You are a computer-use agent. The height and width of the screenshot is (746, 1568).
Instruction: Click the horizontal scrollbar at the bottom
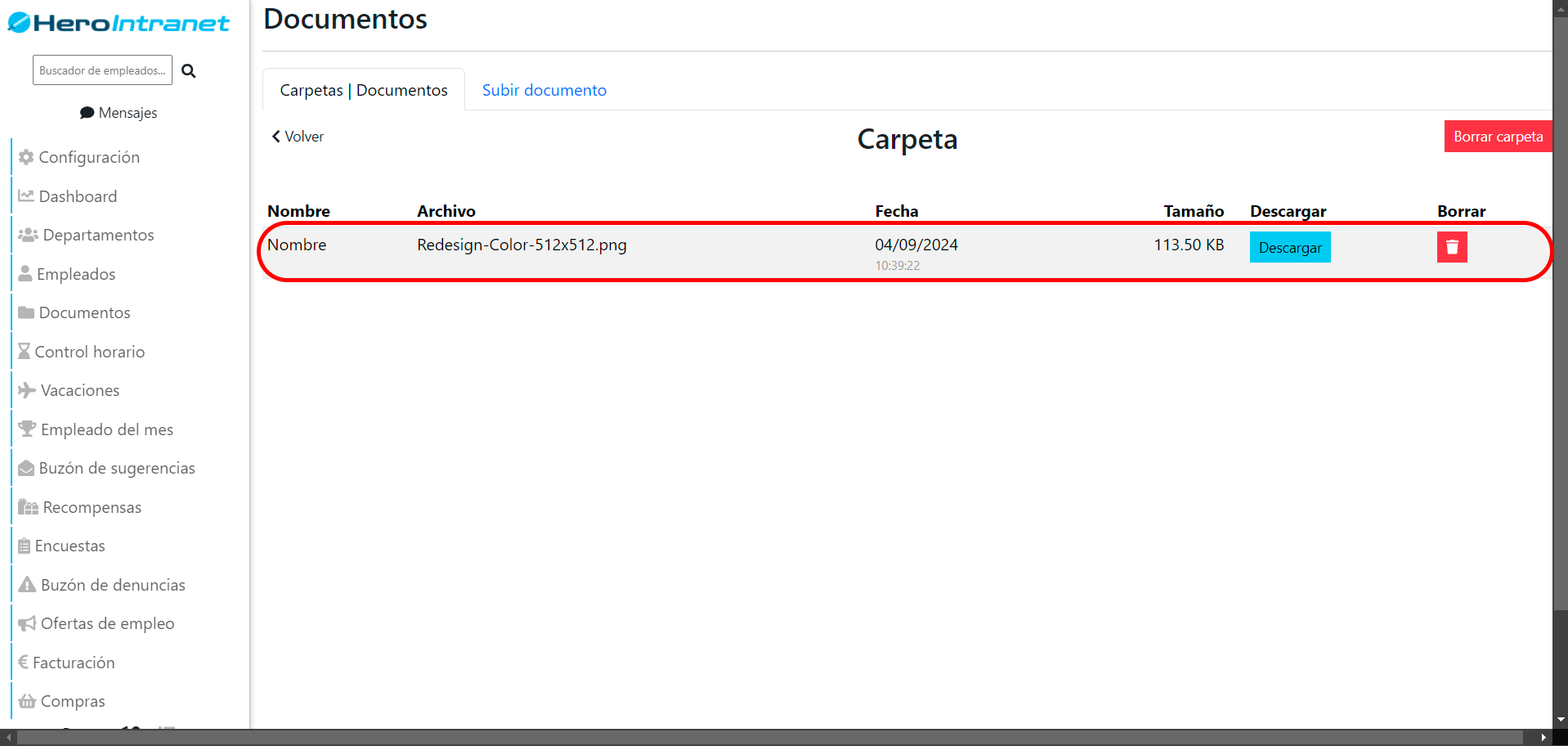pos(770,738)
